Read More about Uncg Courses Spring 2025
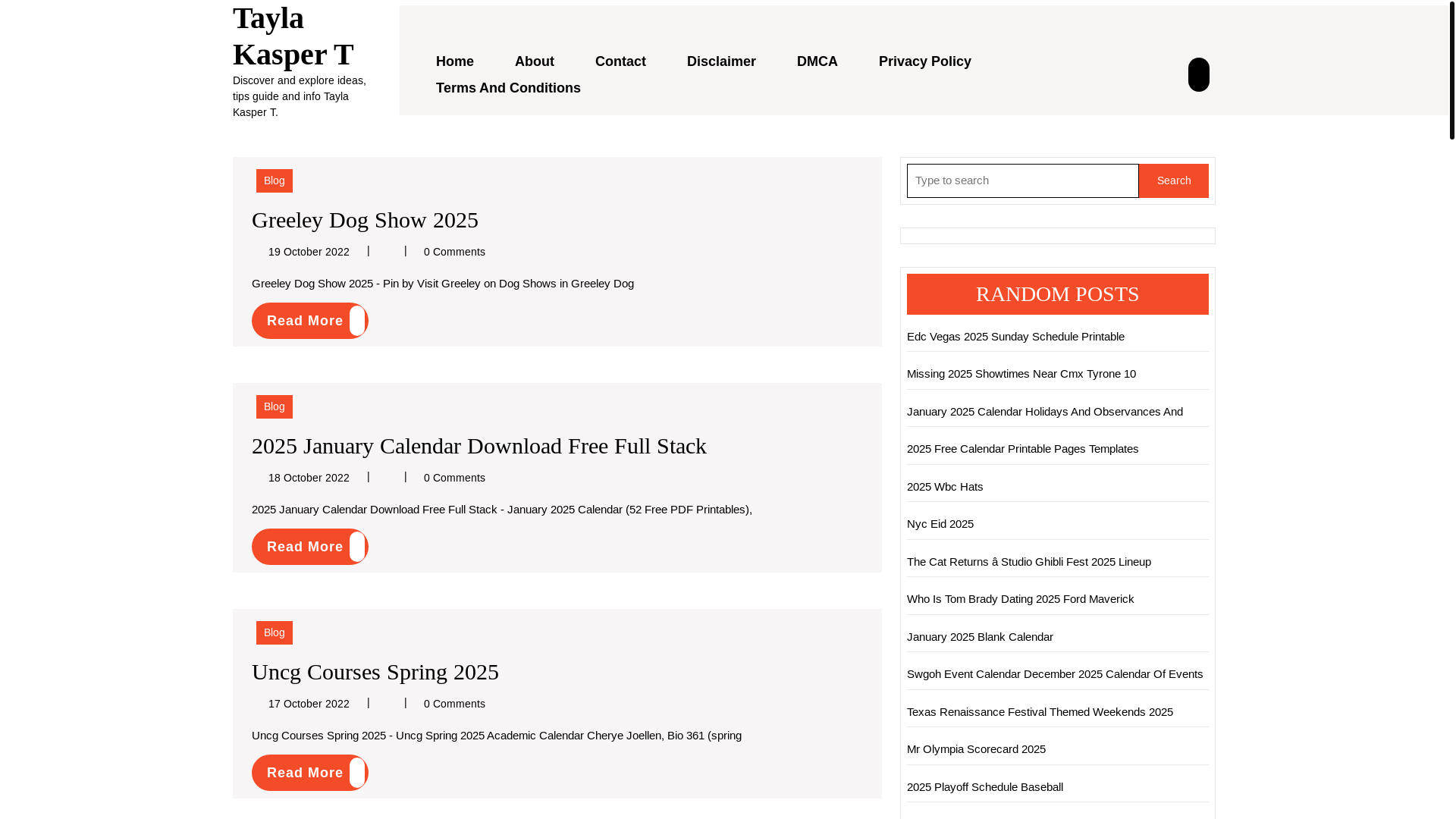The image size is (1456, 819). [x=309, y=773]
